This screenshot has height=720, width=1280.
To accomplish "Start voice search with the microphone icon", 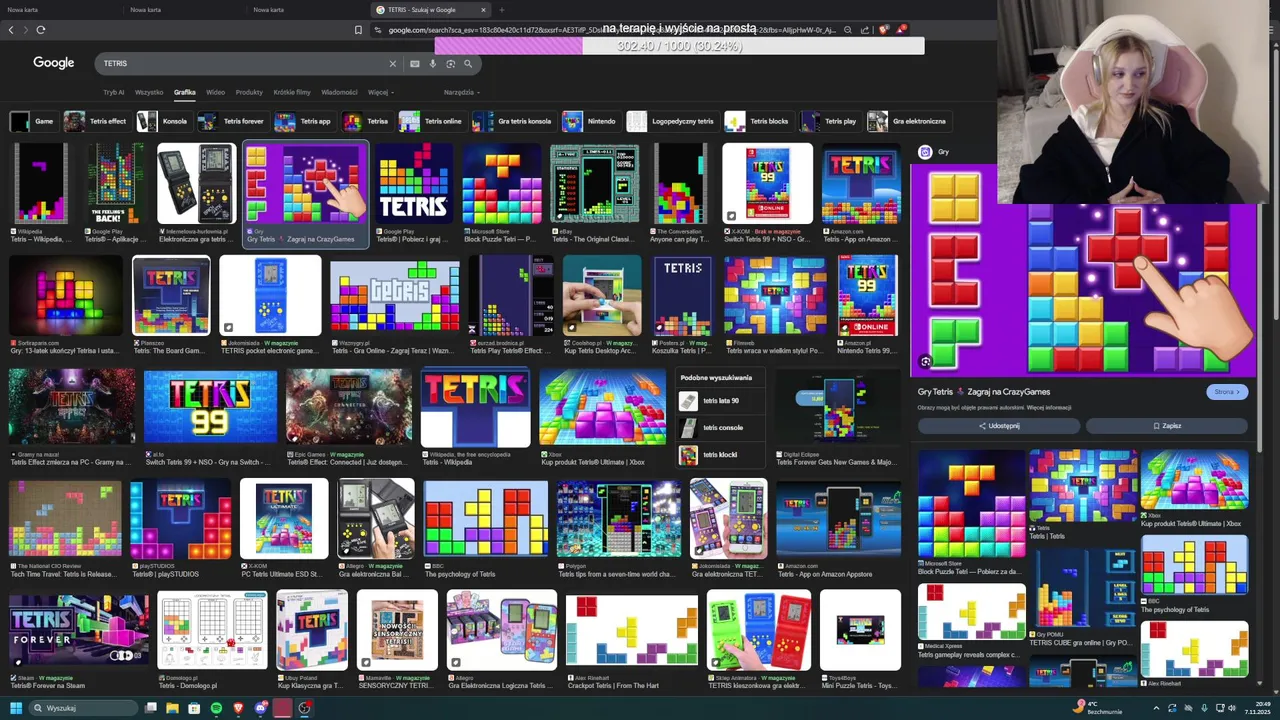I will [433, 63].
